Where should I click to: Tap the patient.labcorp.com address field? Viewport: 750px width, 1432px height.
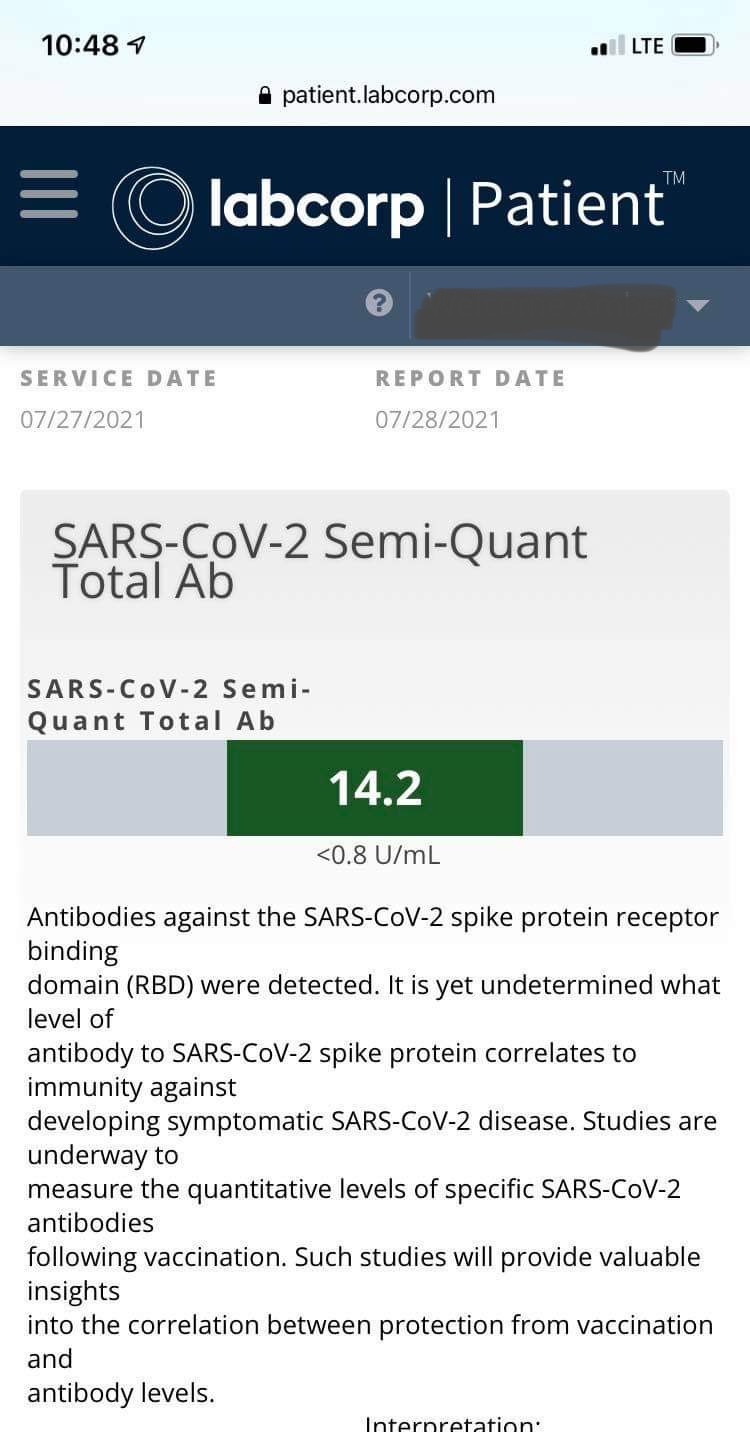388,96
